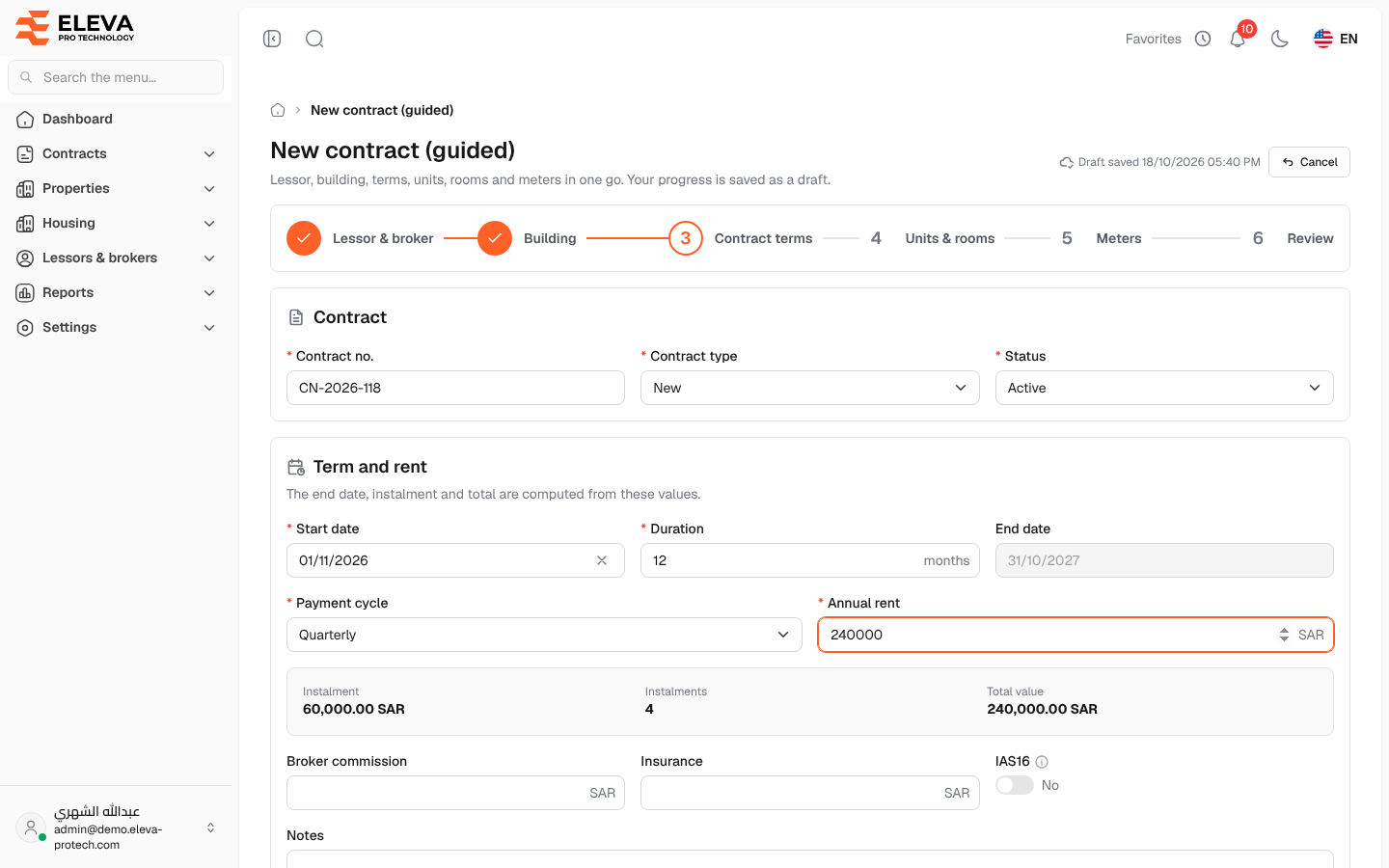Click the Insurance input field
1389x868 pixels.
pyautogui.click(x=810, y=793)
